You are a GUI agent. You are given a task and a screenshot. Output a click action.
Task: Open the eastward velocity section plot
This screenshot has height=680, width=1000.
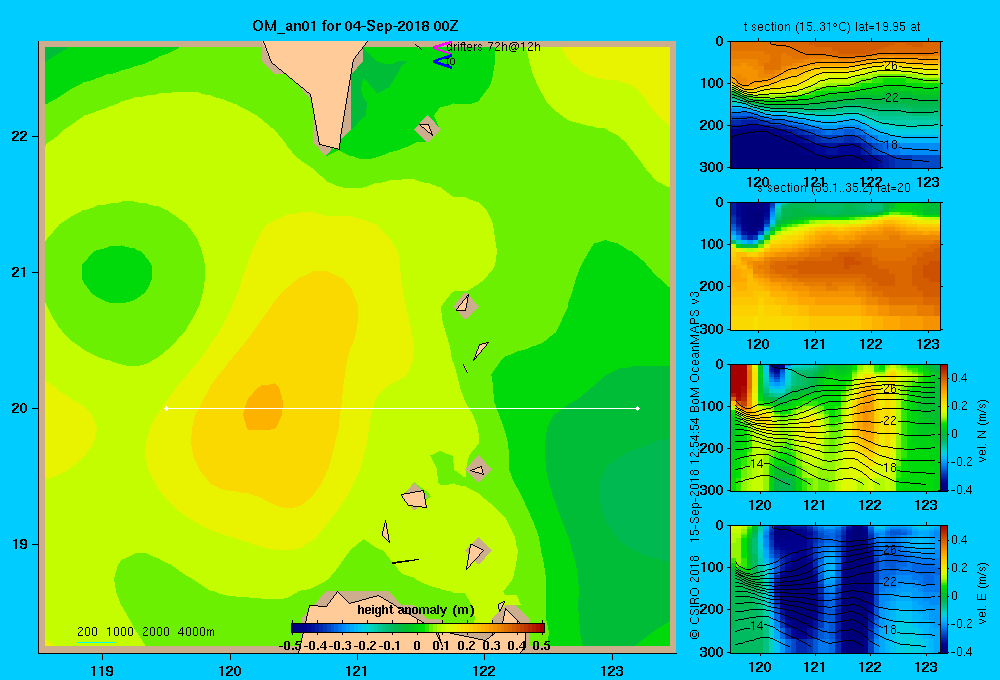835,589
